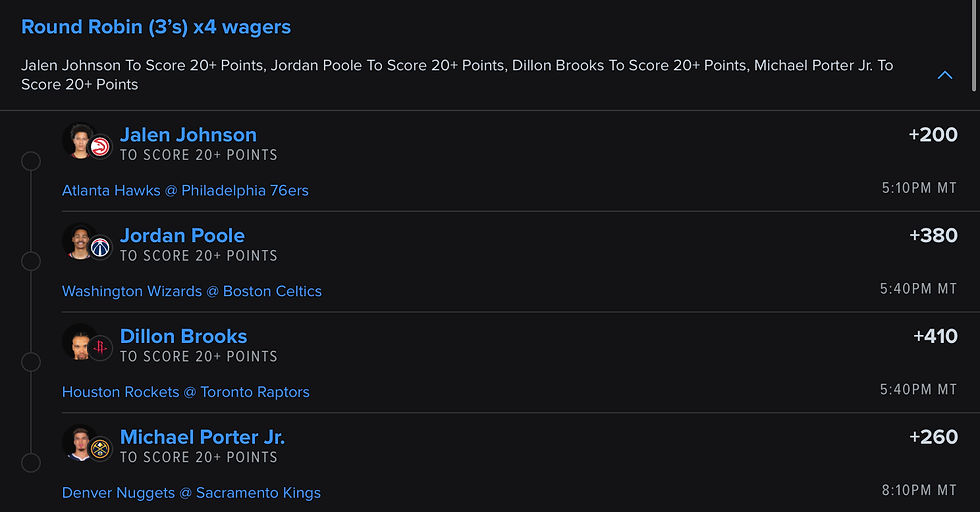Click the Round Robin (3's) x4 wagers heading
The height and width of the screenshot is (512, 980).
(156, 27)
